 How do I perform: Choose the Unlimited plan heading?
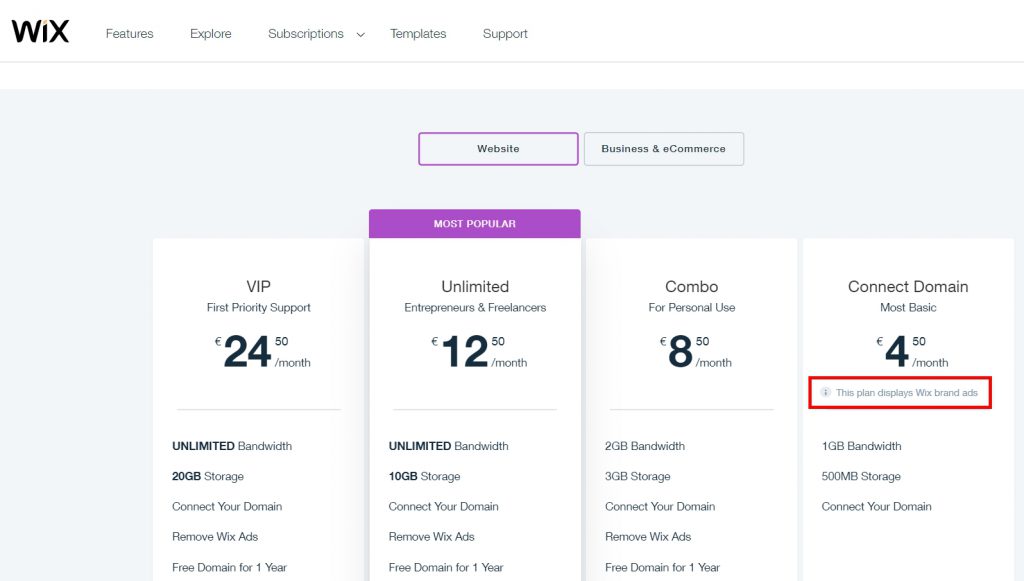click(475, 287)
